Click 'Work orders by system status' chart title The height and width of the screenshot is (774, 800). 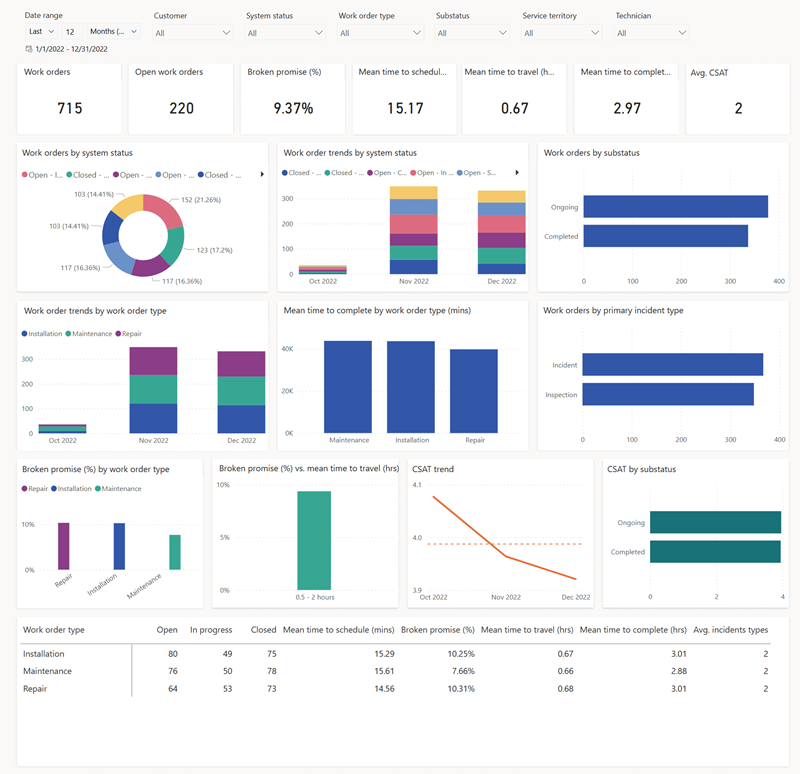77,153
